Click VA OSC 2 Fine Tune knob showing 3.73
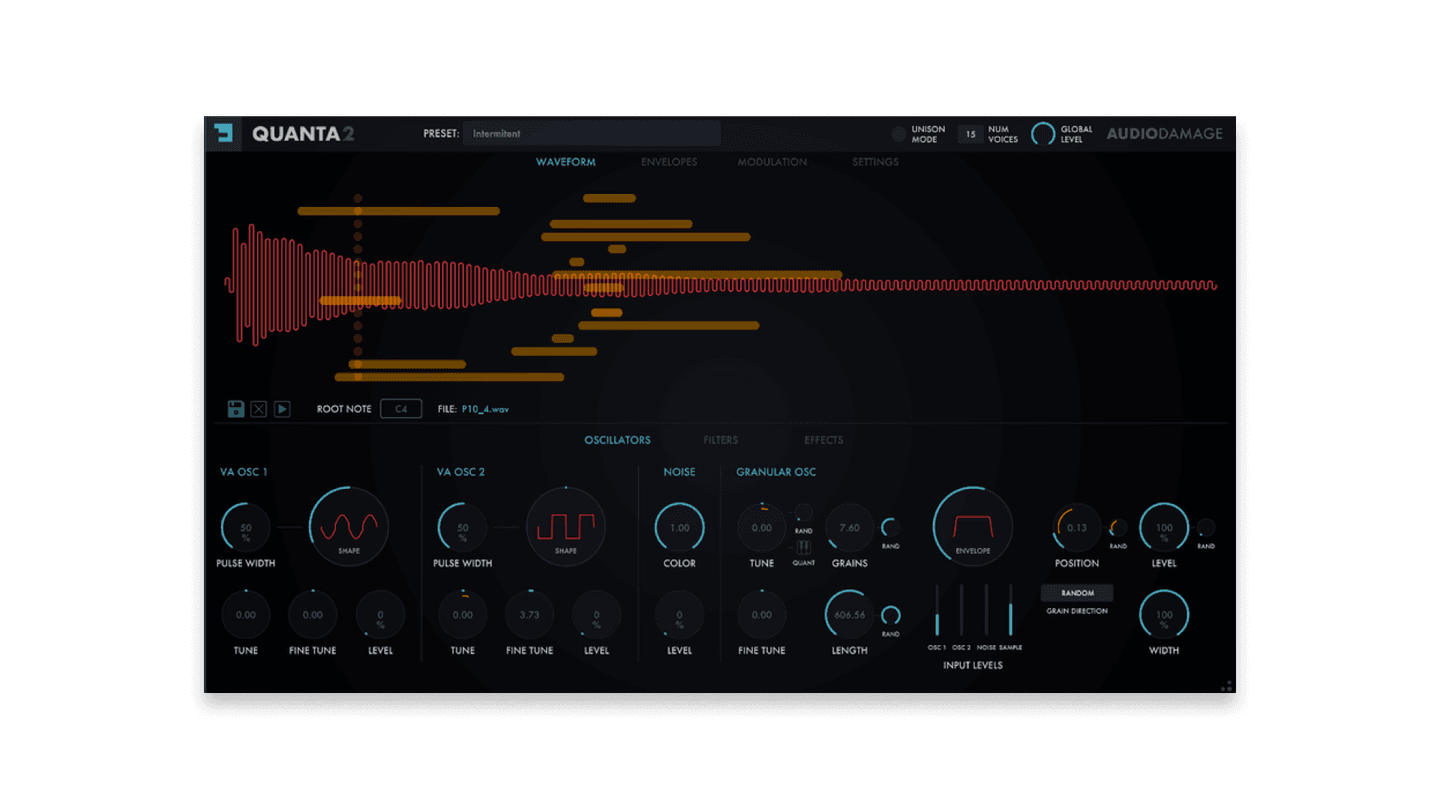The height and width of the screenshot is (810, 1440). tap(530, 615)
